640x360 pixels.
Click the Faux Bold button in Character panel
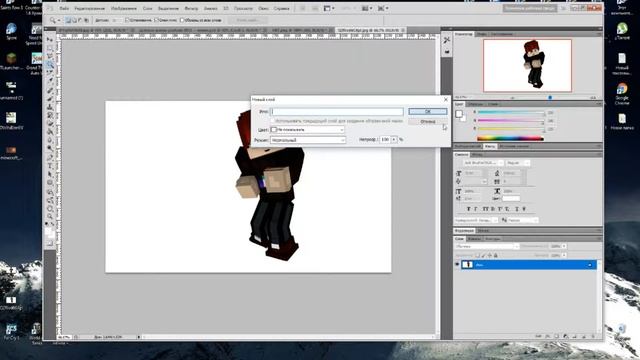pyautogui.click(x=469, y=209)
